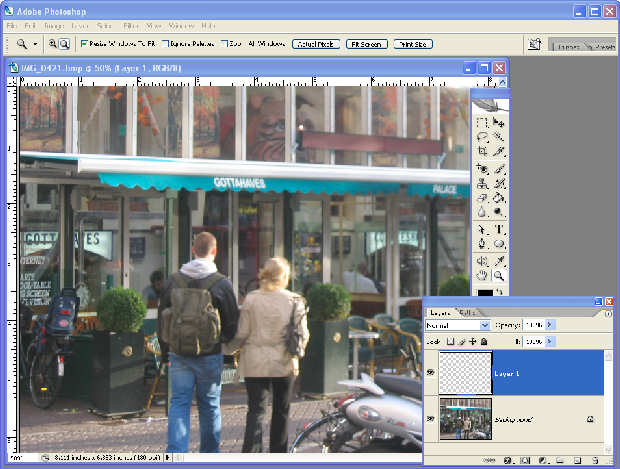Select the Dodge tool
This screenshot has width=620, height=469.
tap(498, 212)
